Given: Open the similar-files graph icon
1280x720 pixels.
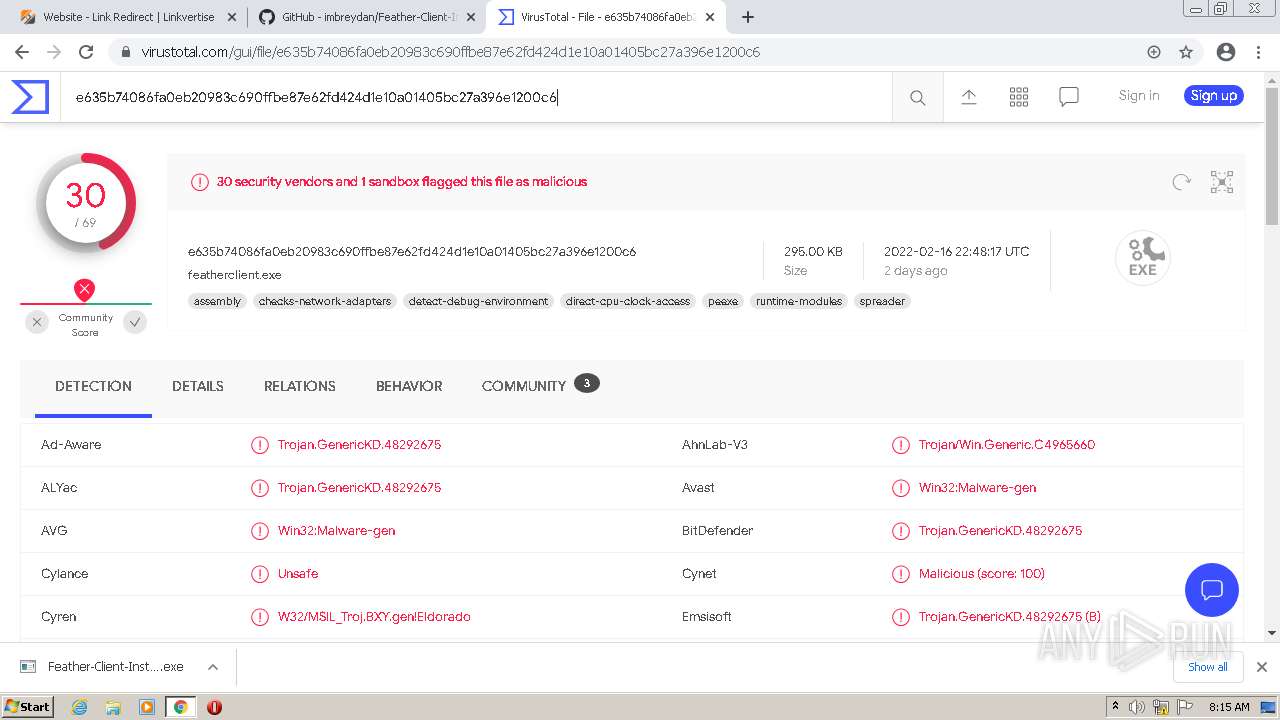Looking at the screenshot, I should click(x=1222, y=181).
